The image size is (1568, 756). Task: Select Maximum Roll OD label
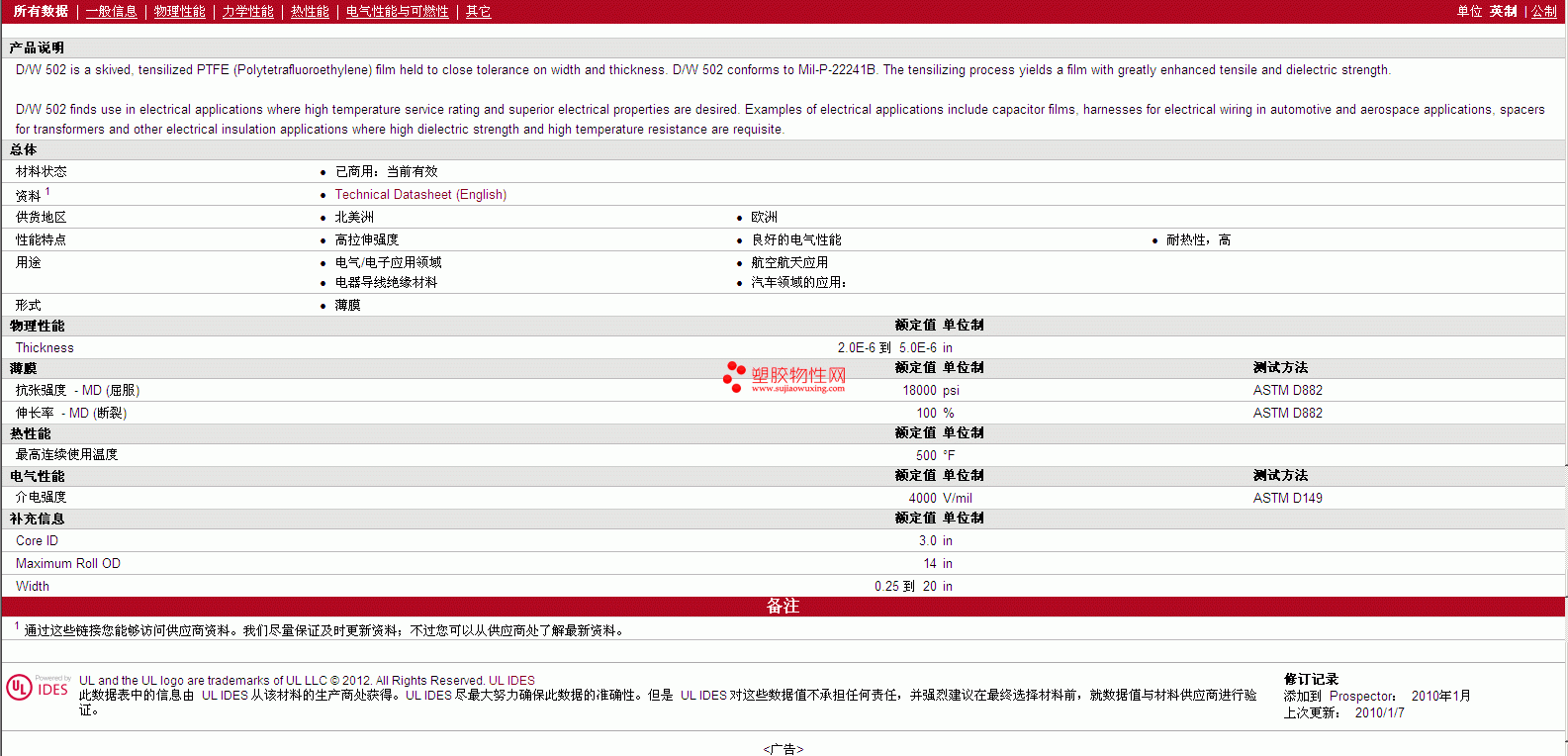tap(67, 563)
